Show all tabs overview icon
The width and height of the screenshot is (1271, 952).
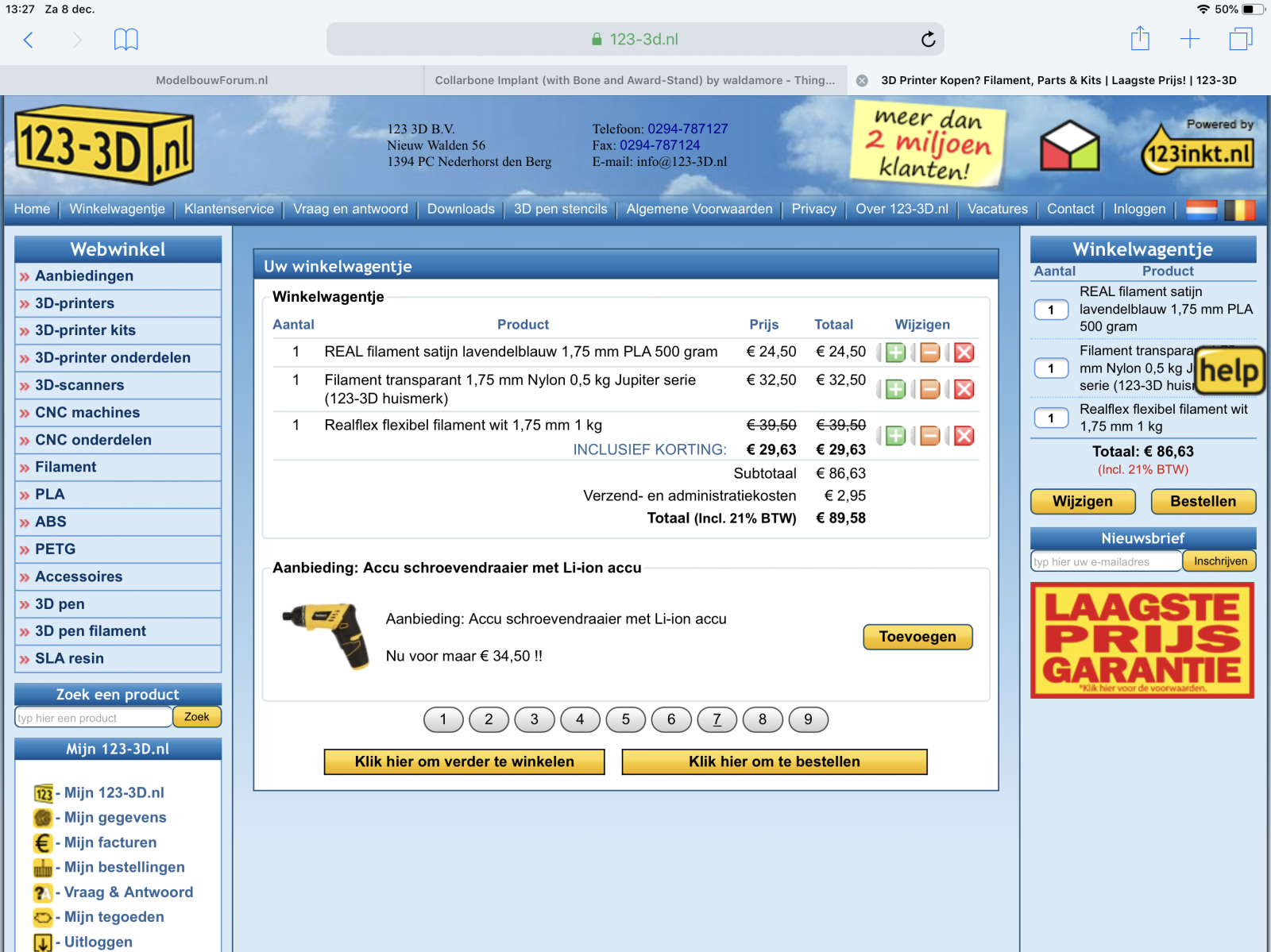1241,39
